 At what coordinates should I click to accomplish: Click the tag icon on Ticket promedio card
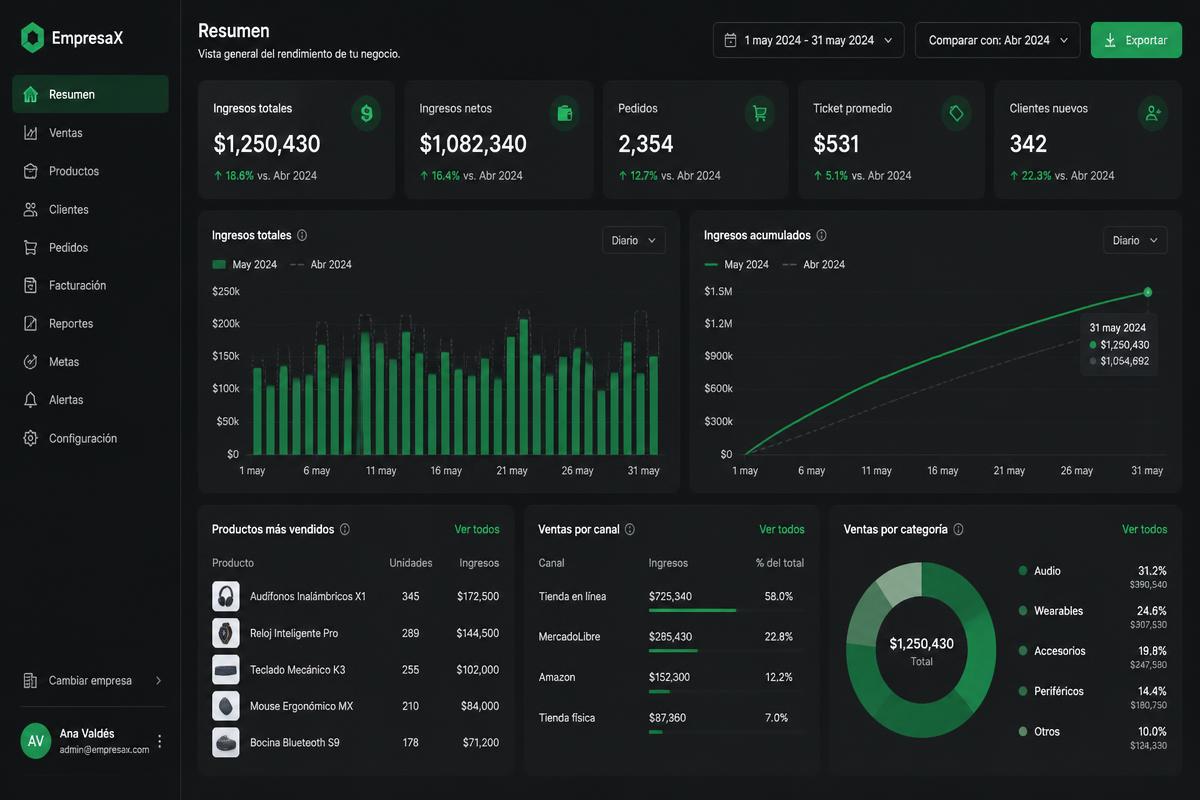[956, 113]
